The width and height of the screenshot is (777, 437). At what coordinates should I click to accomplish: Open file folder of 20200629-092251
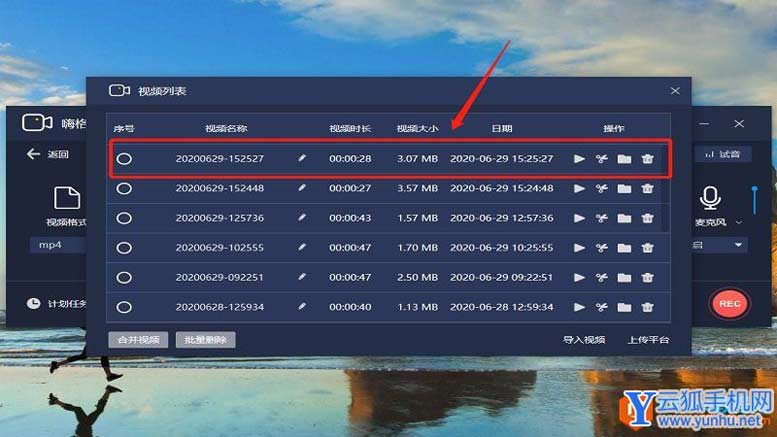(x=624, y=277)
